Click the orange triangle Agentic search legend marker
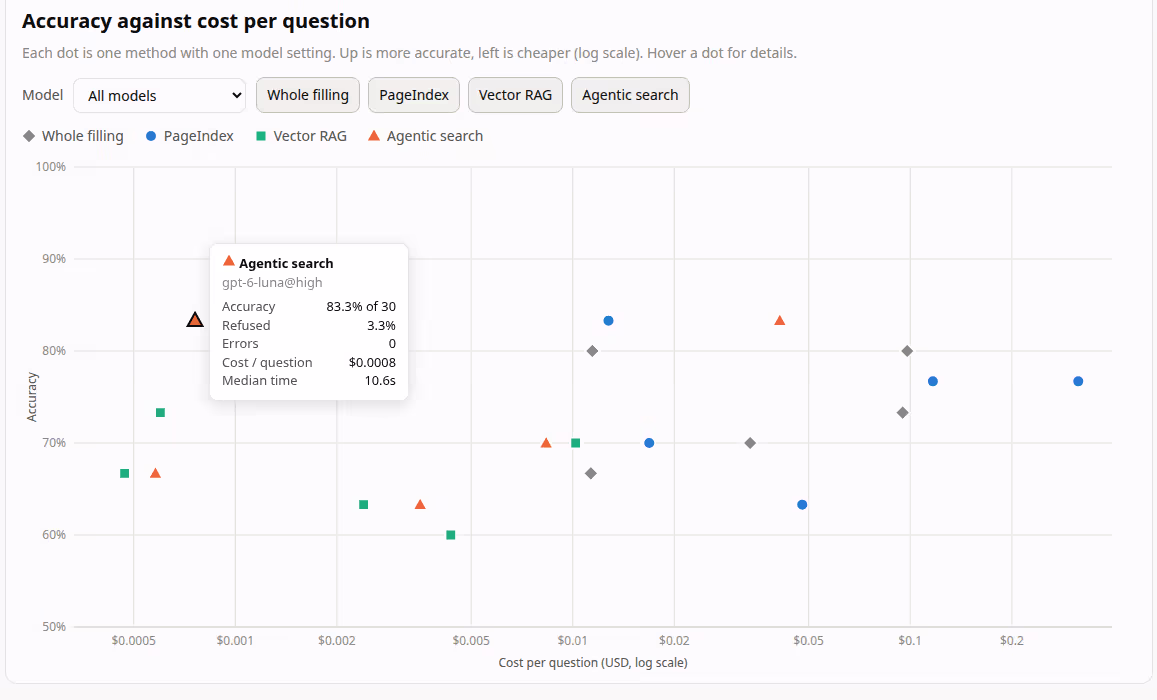The width and height of the screenshot is (1157, 700). point(374,136)
